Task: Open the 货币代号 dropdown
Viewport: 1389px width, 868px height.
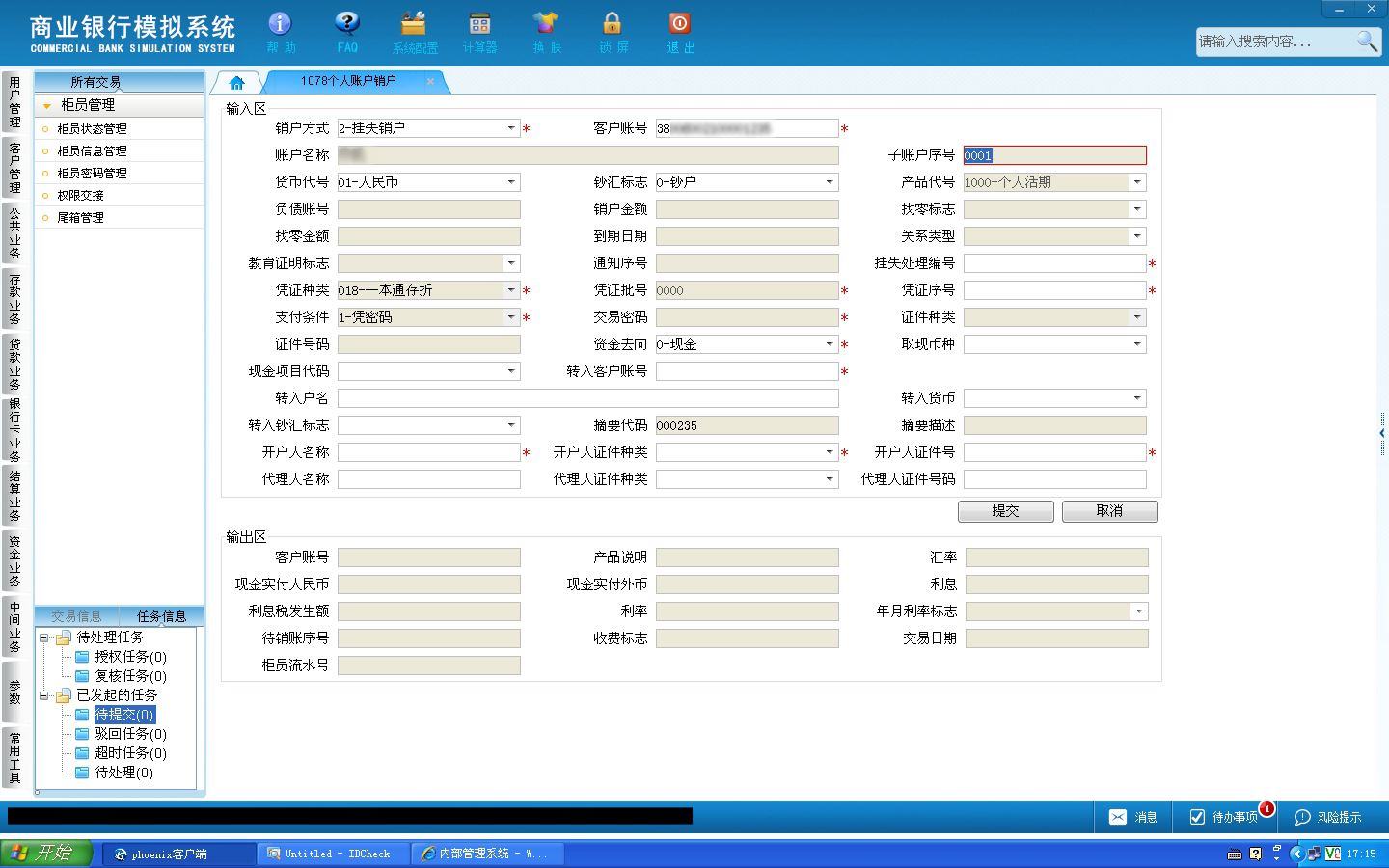Action: 511,182
